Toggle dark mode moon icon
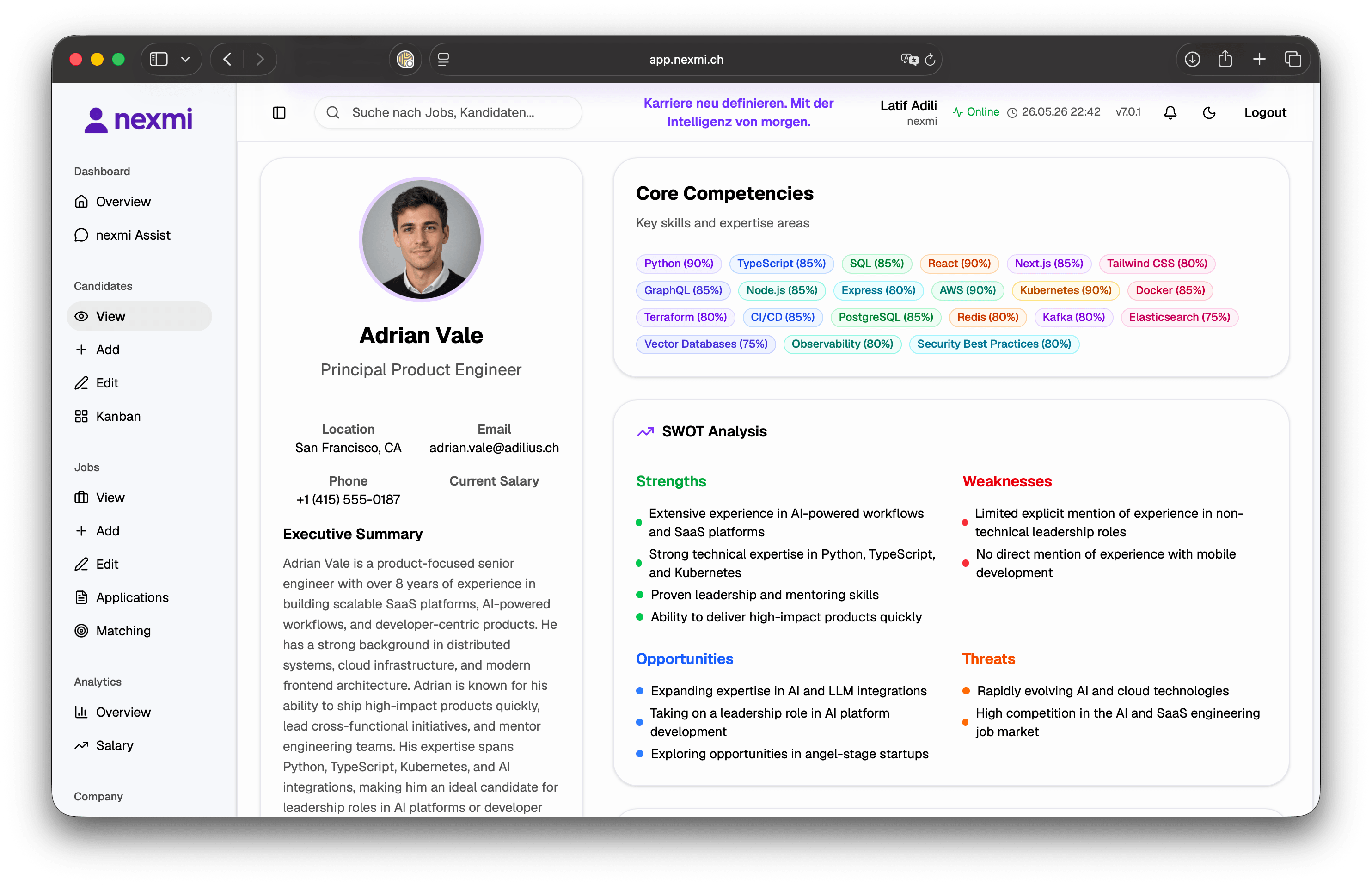This screenshot has width=1372, height=885. click(x=1209, y=113)
